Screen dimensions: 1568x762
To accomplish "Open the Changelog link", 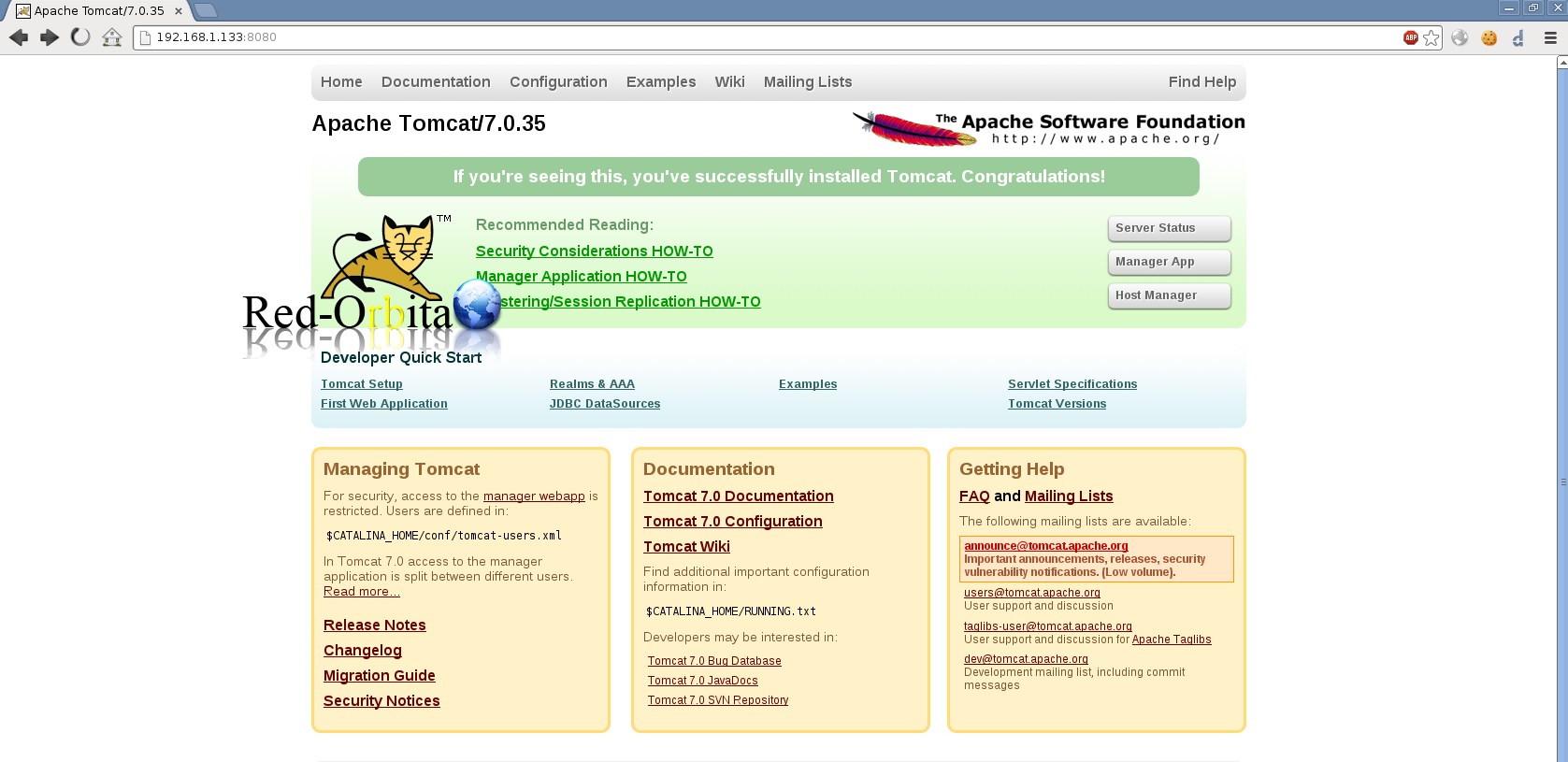I will tap(362, 650).
